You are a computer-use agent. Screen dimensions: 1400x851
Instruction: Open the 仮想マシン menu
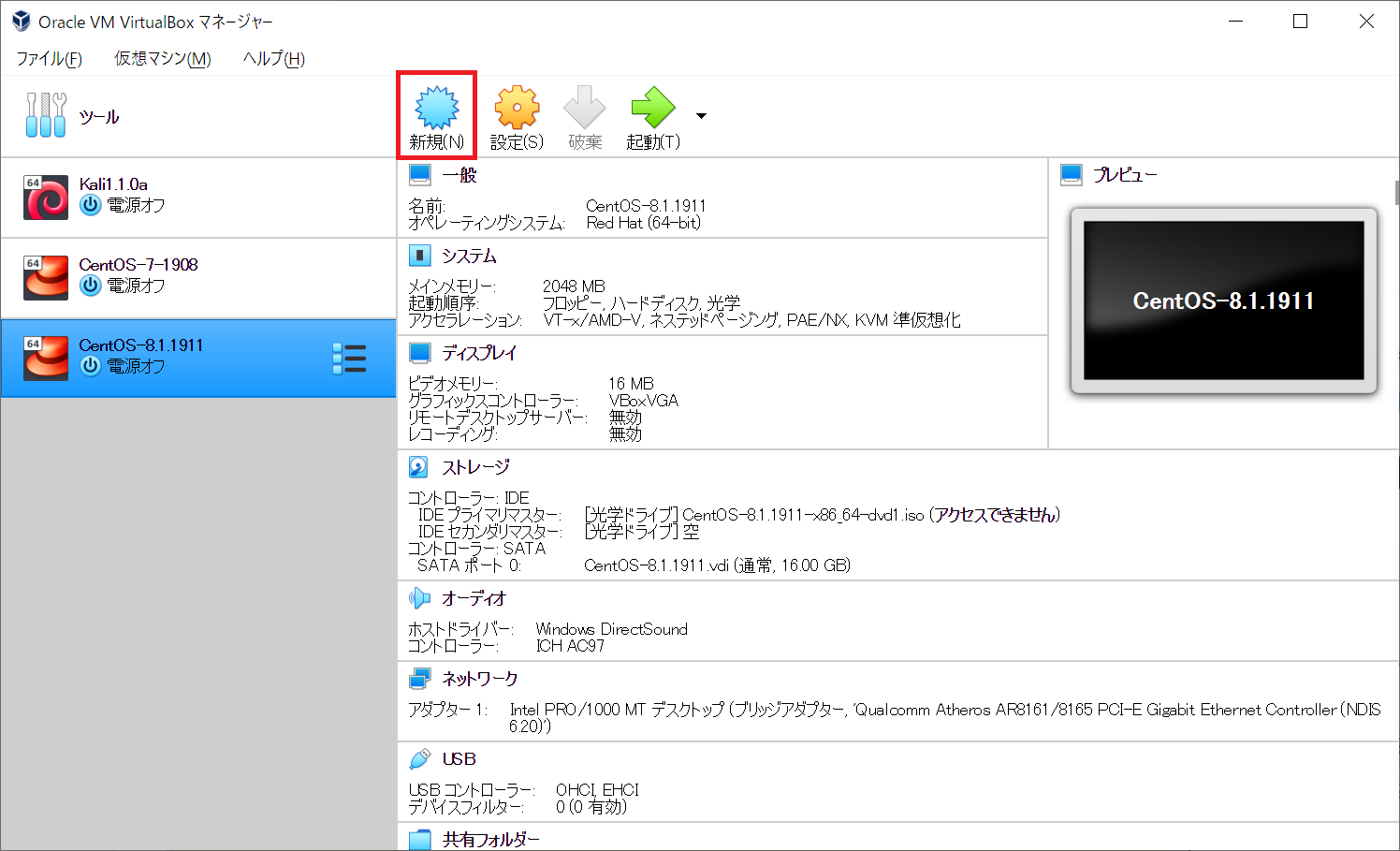161,58
